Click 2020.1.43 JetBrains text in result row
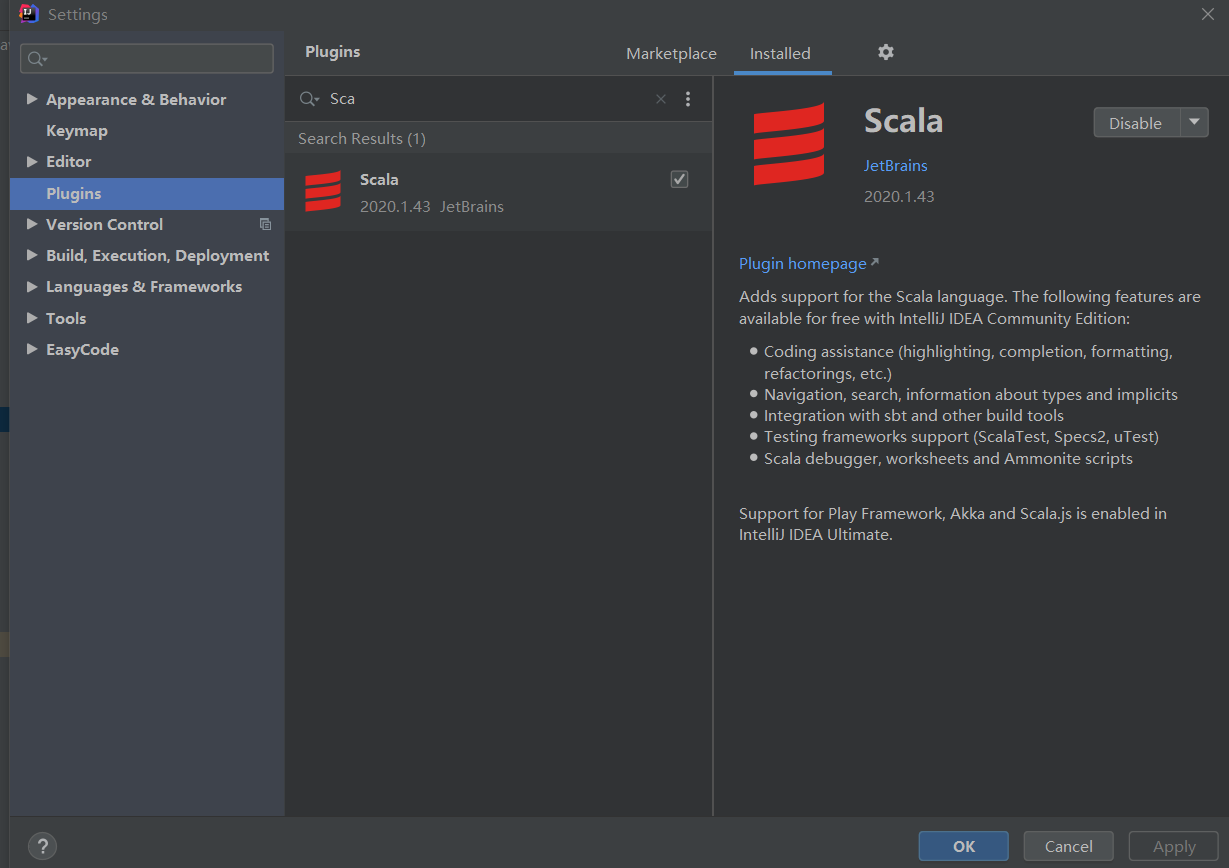 (432, 207)
